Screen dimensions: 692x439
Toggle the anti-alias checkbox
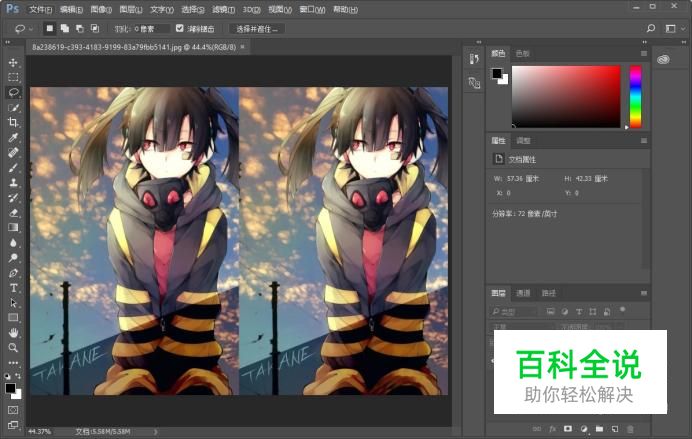pyautogui.click(x=180, y=28)
